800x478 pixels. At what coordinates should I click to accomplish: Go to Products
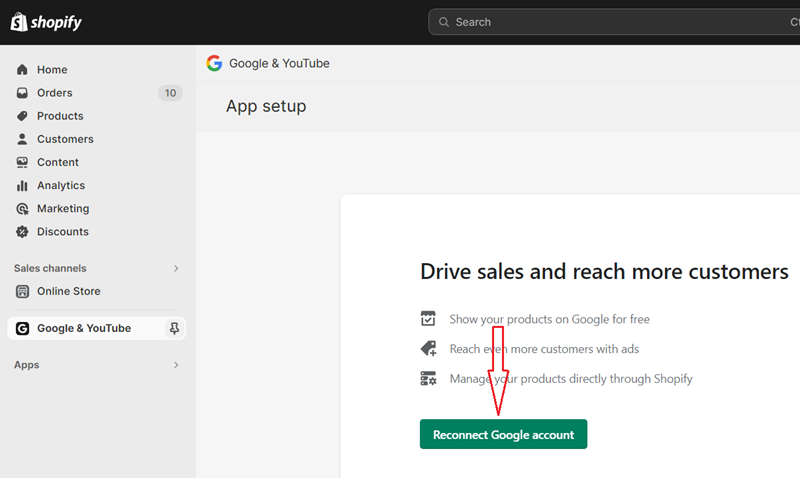(x=60, y=116)
